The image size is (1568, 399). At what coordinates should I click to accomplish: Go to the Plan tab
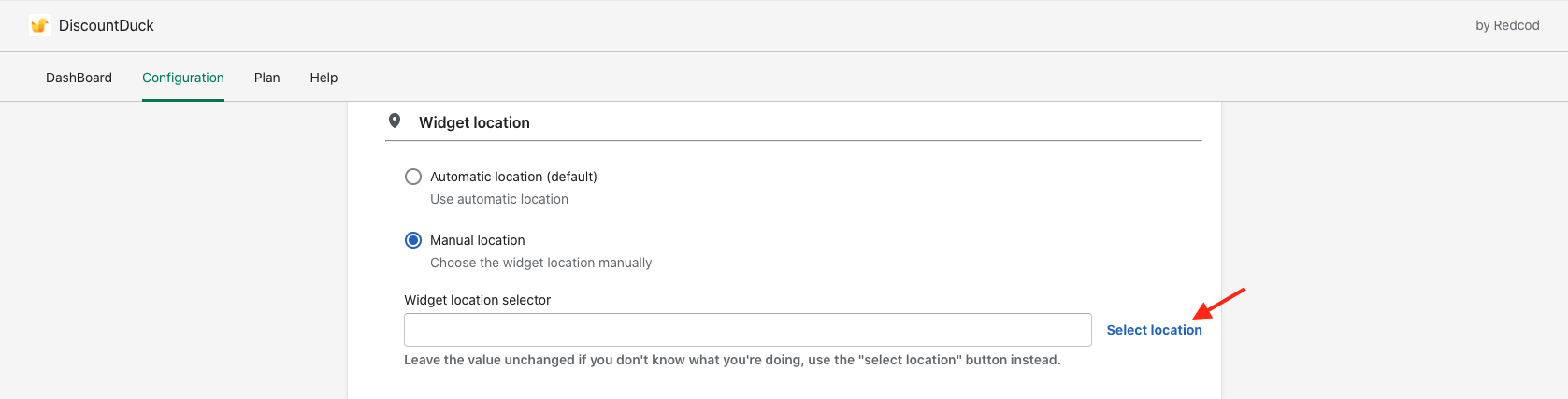[266, 78]
